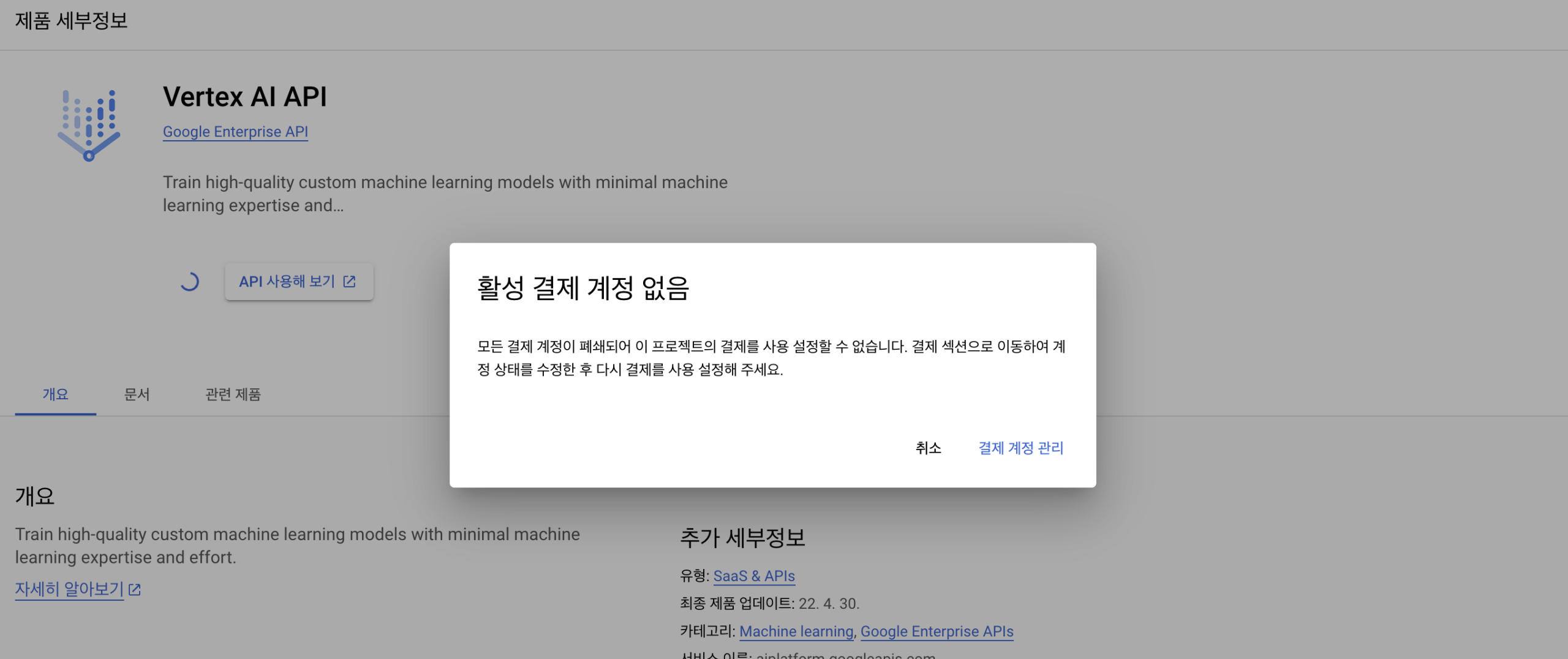Switch to the 개요 tab
This screenshot has height=659, width=1568.
[x=55, y=394]
